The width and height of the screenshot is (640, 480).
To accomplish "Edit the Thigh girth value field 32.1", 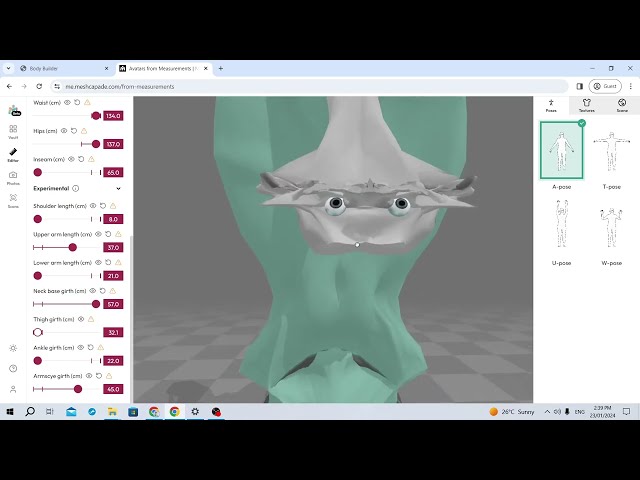I will (x=113, y=333).
